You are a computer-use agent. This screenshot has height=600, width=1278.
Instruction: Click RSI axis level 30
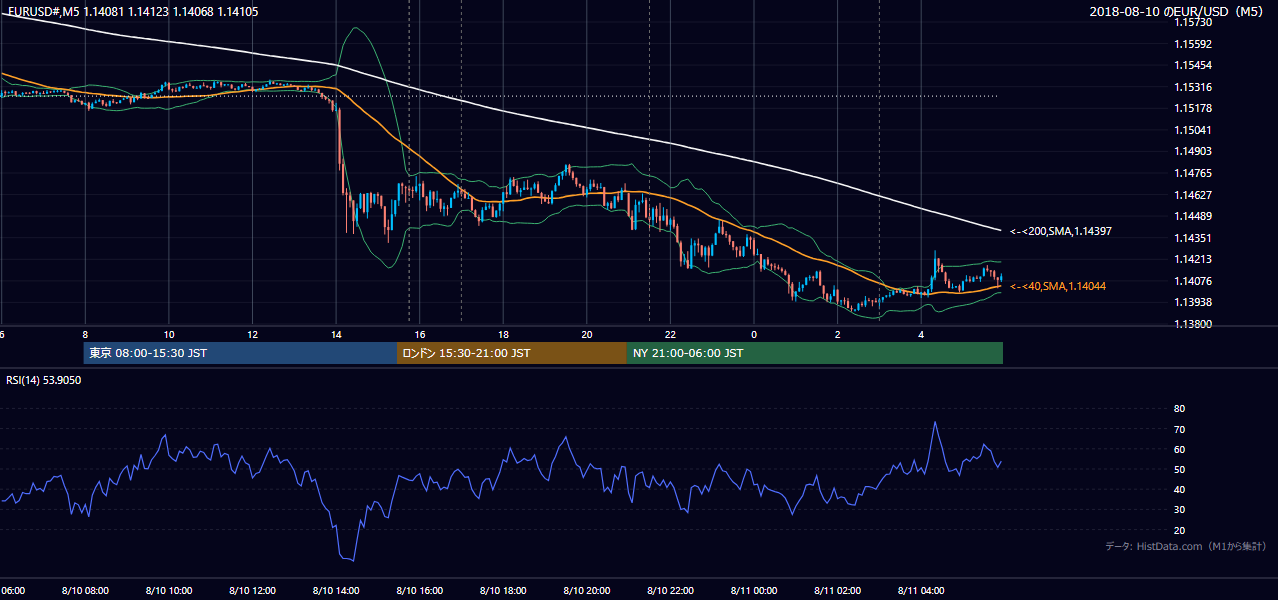click(1179, 510)
